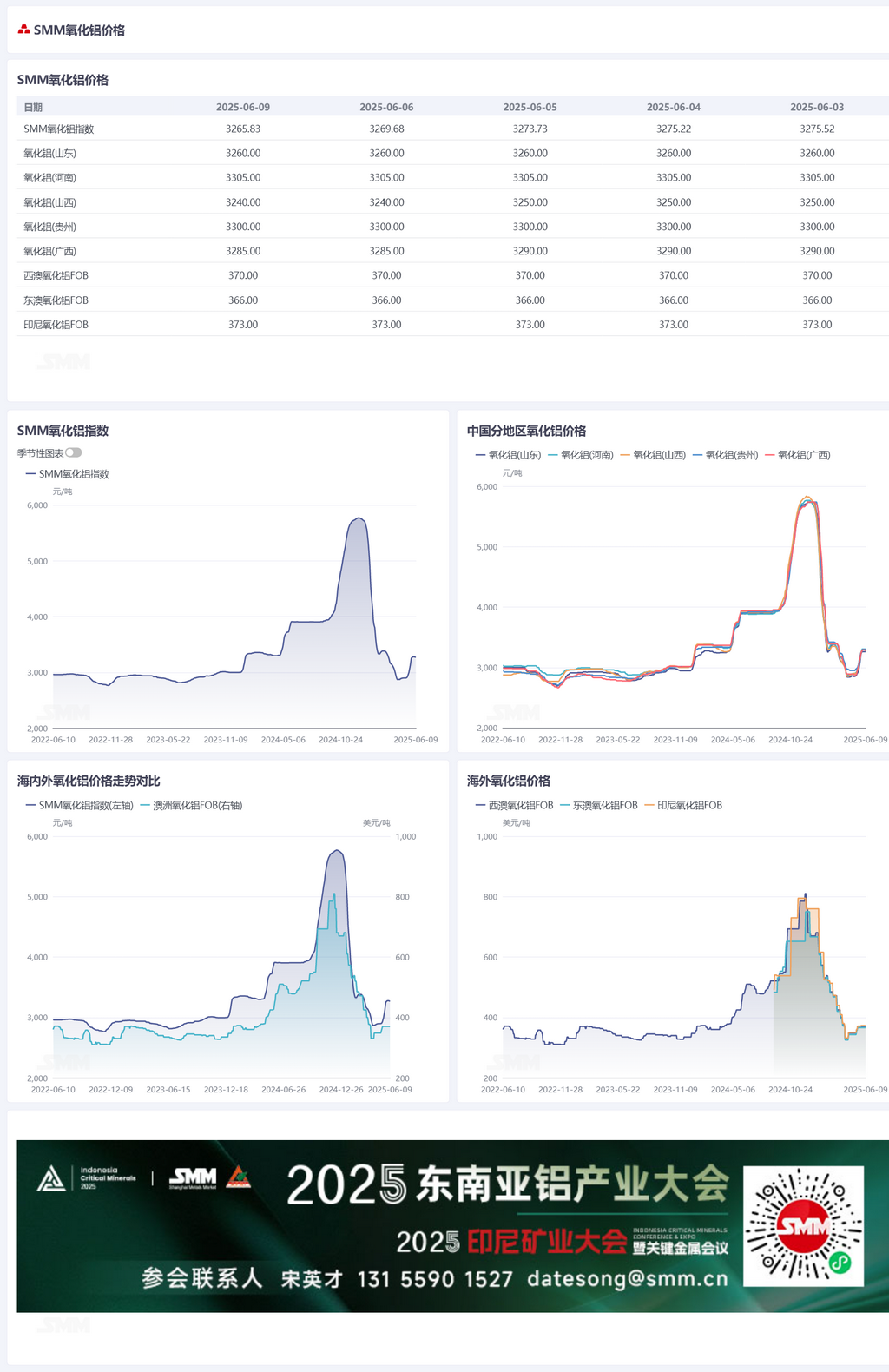
Task: Click the SMM QR code on banner
Action: click(x=803, y=1226)
